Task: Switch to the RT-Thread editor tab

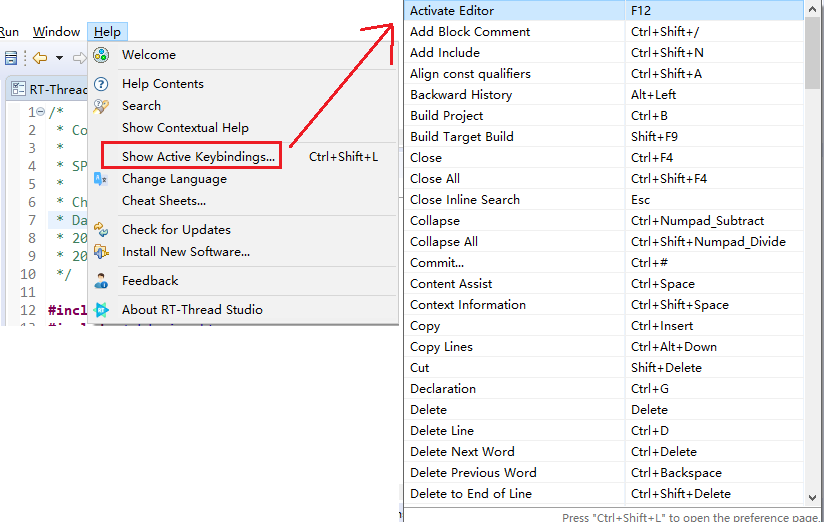Action: coord(49,89)
